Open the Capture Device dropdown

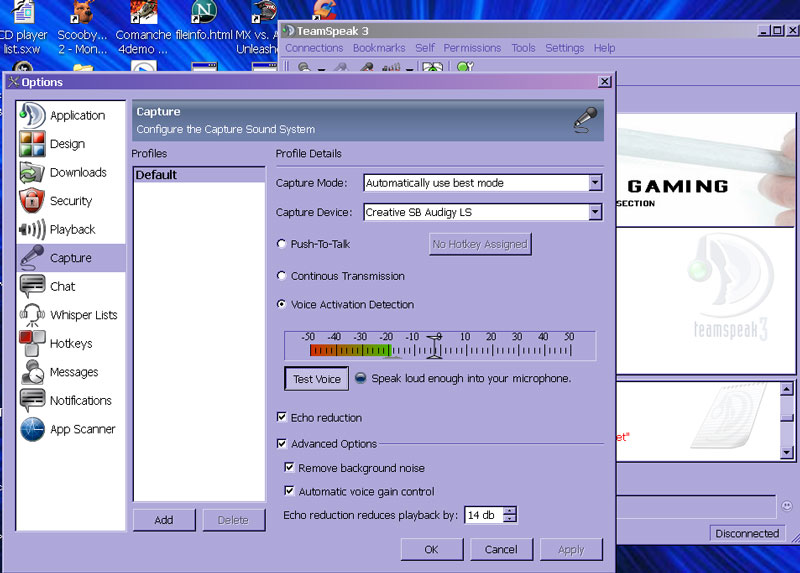(x=595, y=212)
